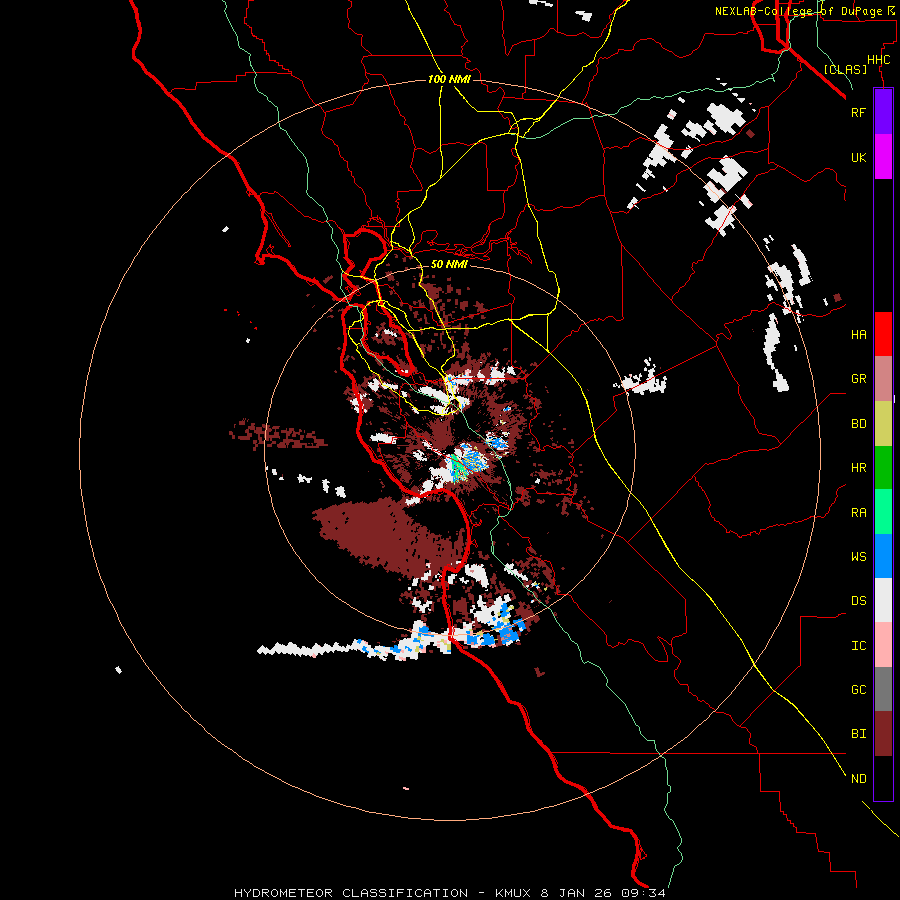Click the HA legend label
The height and width of the screenshot is (900, 900).
coord(858,334)
